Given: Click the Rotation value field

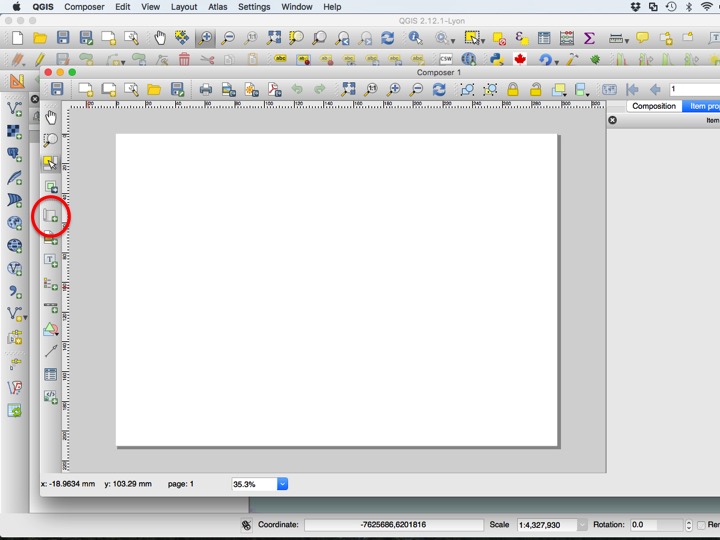Looking at the screenshot, I should pos(657,524).
